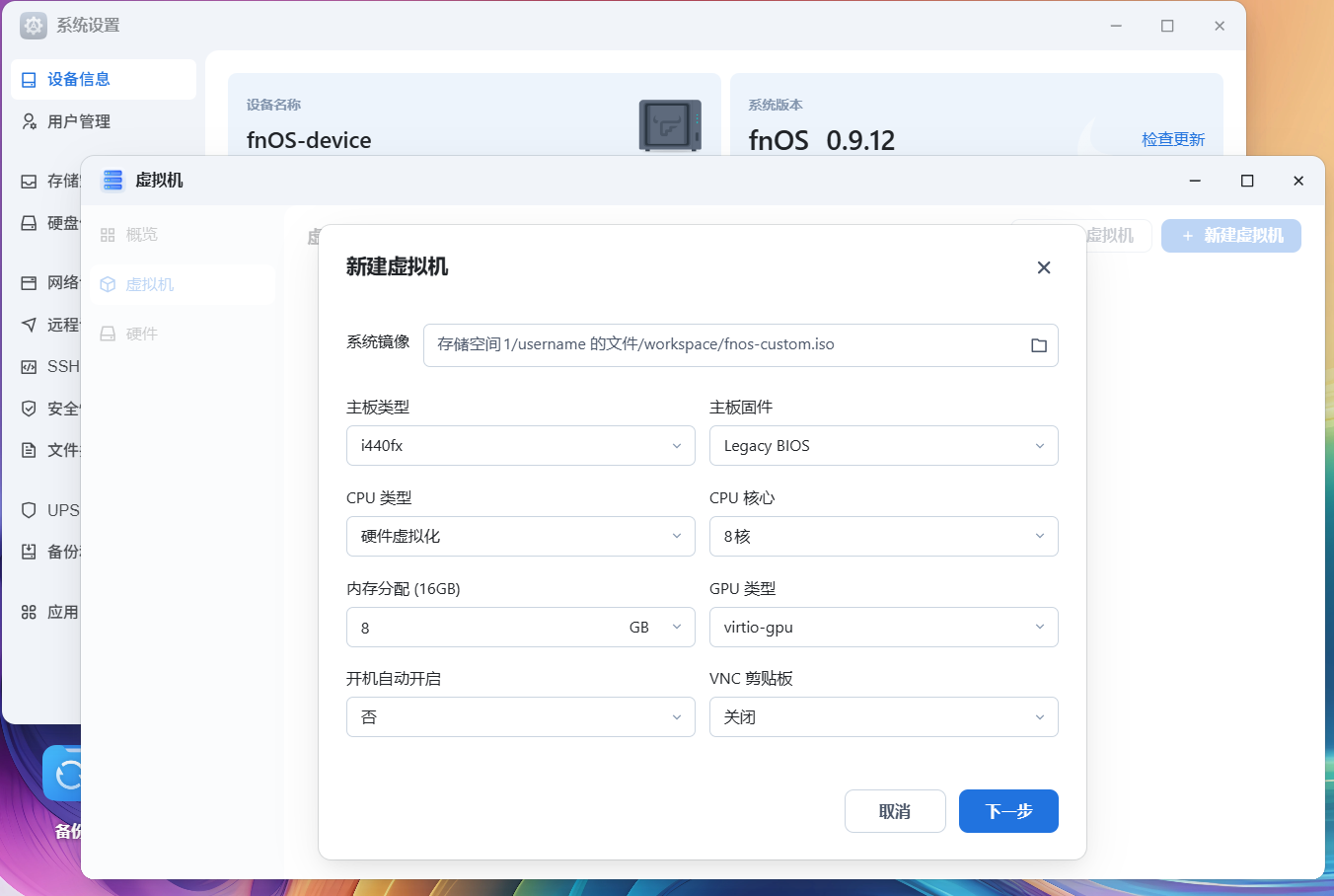The height and width of the screenshot is (896, 1334).
Task: Open the 主板类型 dropdown showing i440fx
Action: 521,446
